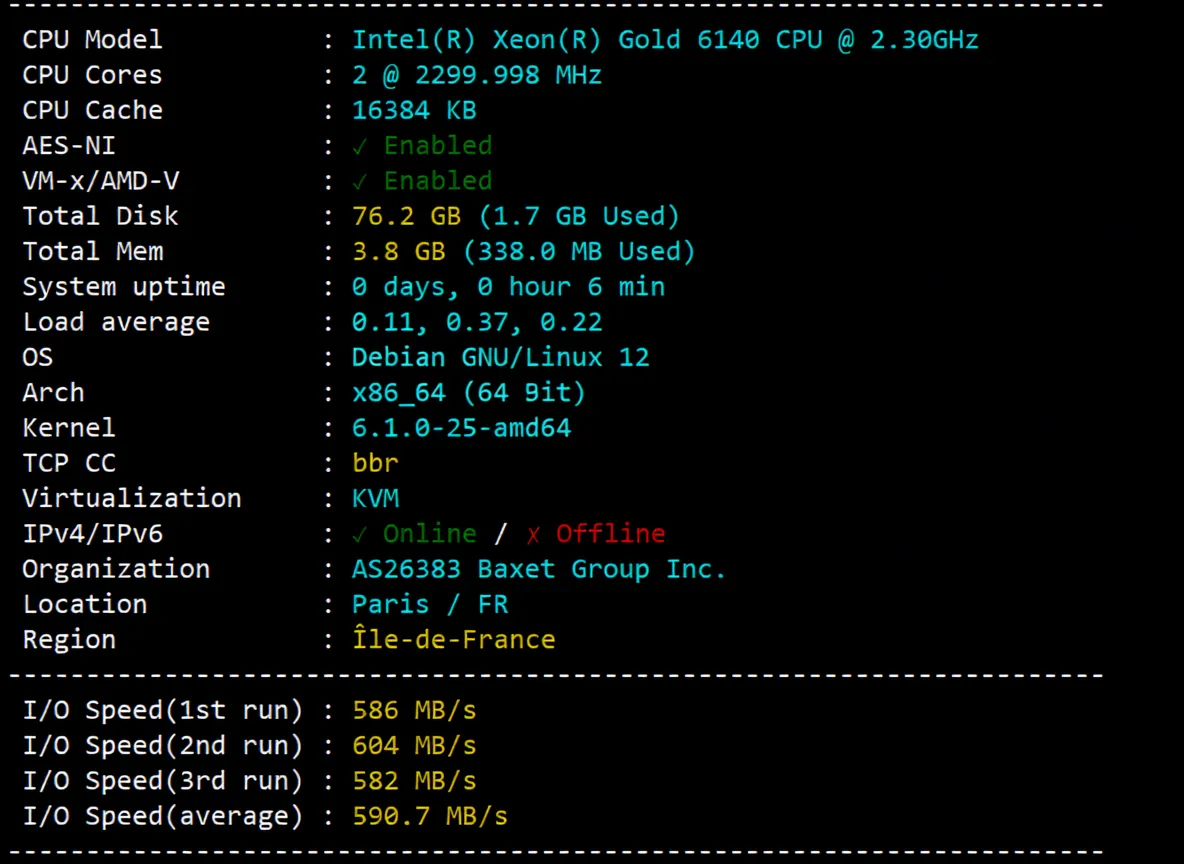Click the I/O Speed(3rd run) label
Image resolution: width=1184 pixels, height=864 pixels.
pyautogui.click(x=162, y=781)
